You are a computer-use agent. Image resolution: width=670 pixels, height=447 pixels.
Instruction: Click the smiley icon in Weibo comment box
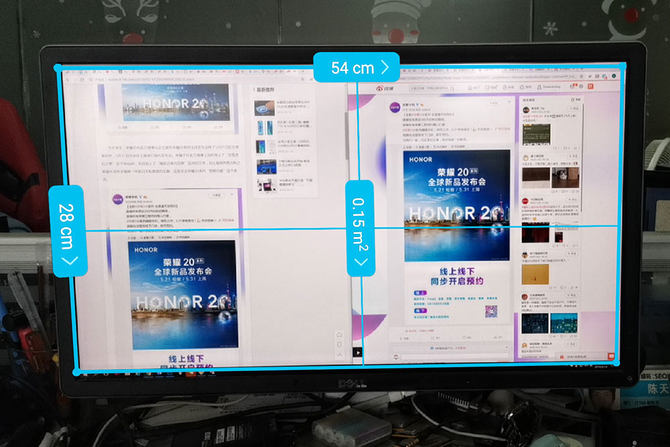396,356
